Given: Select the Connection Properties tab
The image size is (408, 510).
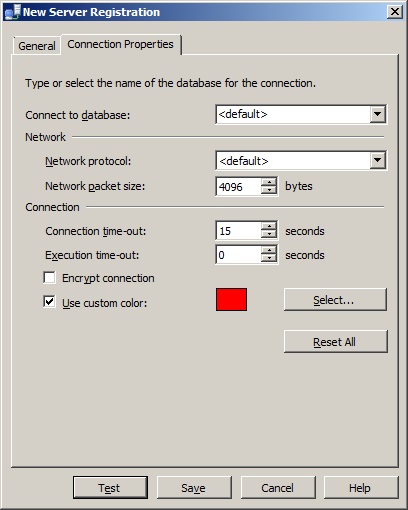Looking at the screenshot, I should 121,44.
